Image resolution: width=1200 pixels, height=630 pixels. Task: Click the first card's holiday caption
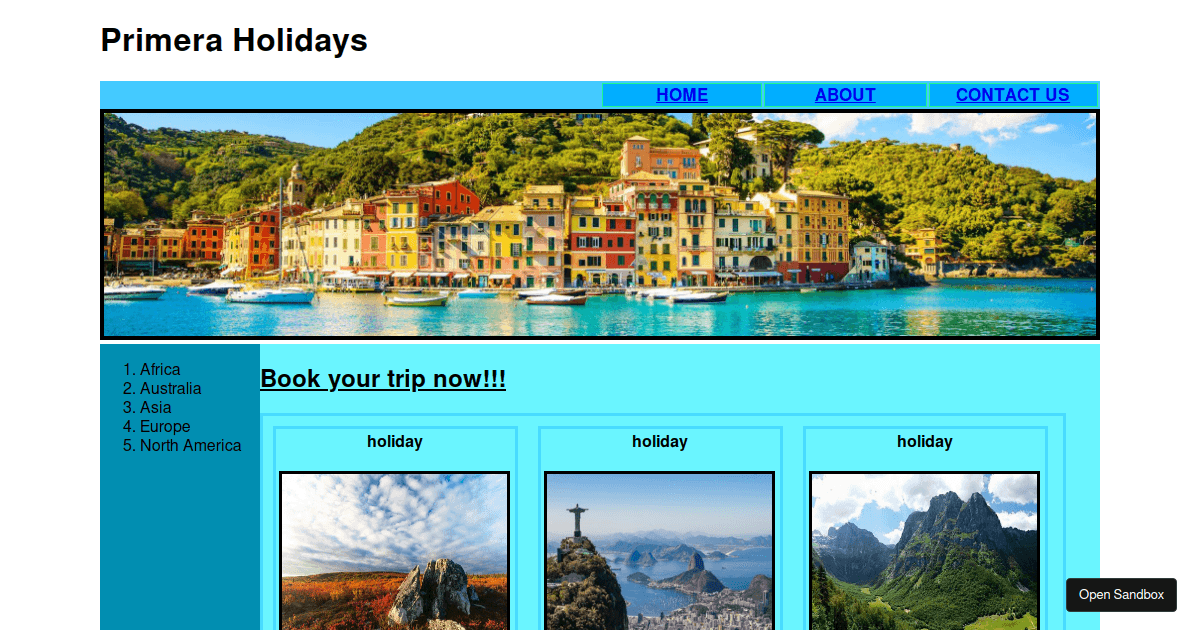pos(395,442)
